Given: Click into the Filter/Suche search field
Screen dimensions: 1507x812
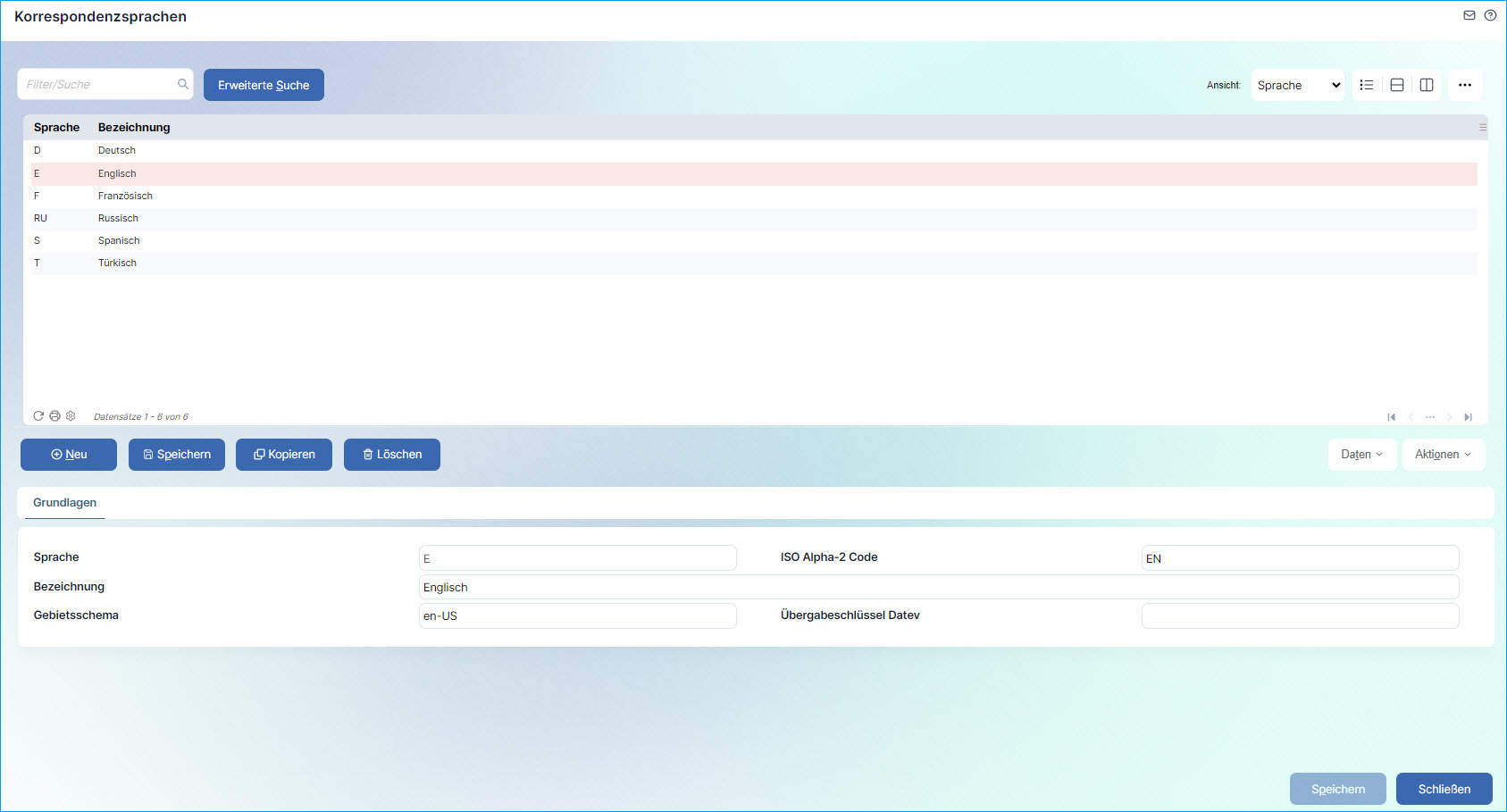Looking at the screenshot, I should (x=98, y=85).
